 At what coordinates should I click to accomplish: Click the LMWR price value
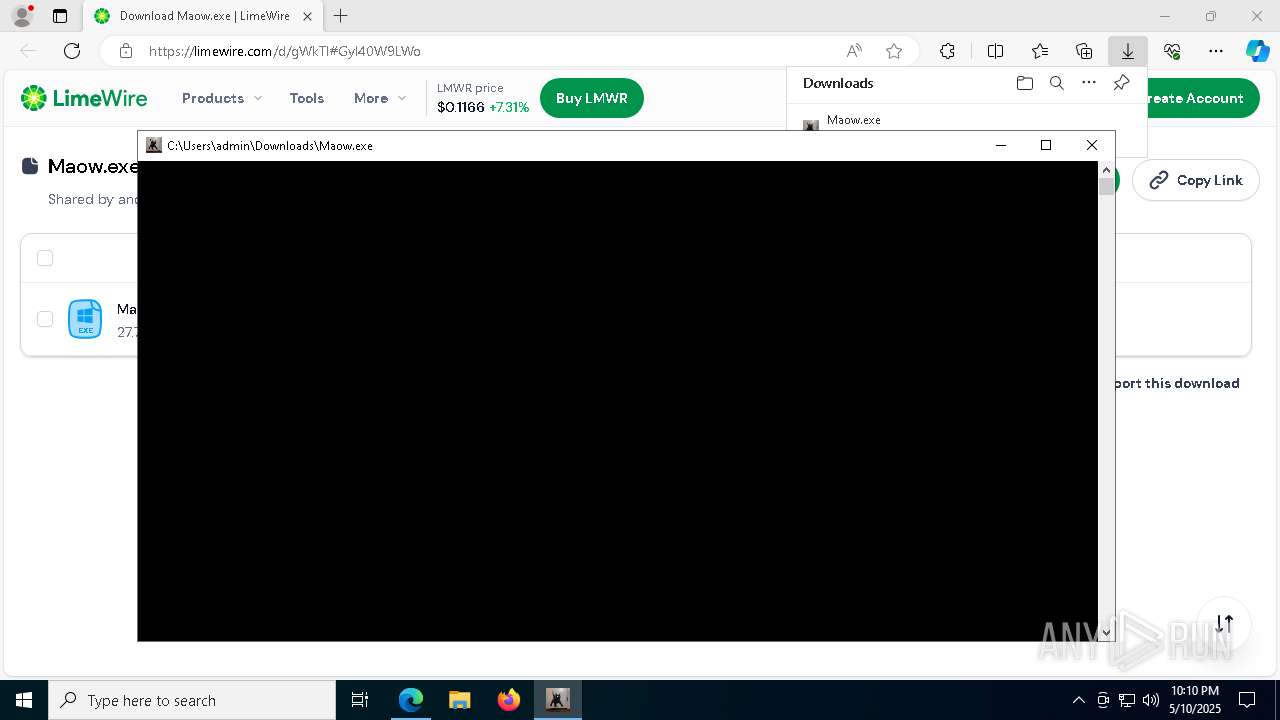[x=461, y=107]
